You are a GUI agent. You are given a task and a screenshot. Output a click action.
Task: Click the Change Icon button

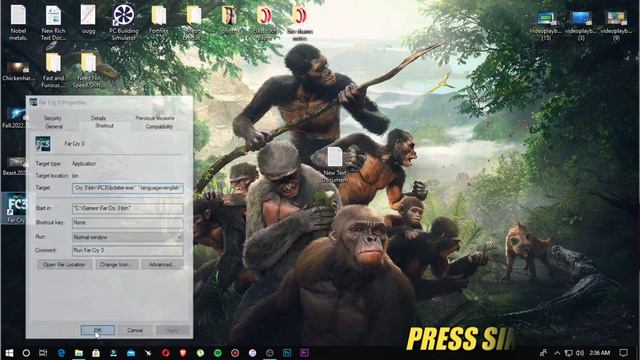[x=116, y=265]
